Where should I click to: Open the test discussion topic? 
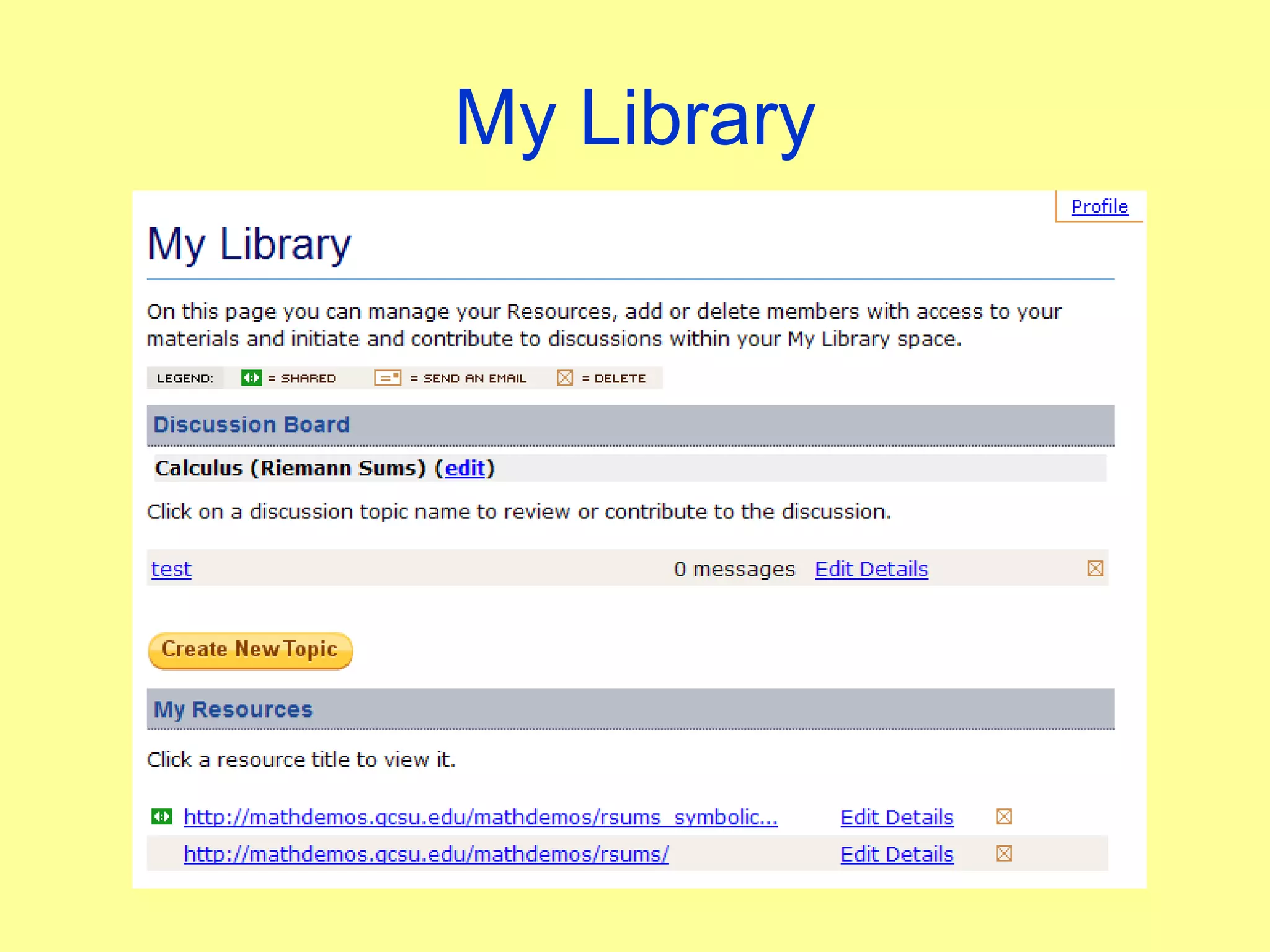pos(171,568)
